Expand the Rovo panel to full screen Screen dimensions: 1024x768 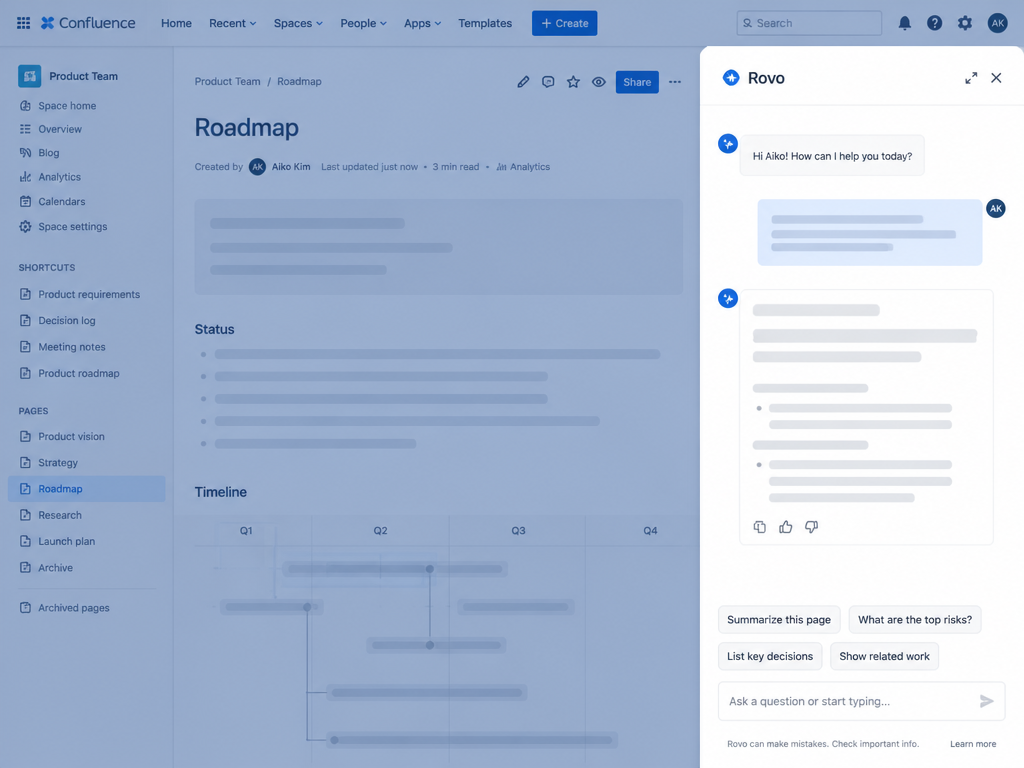point(971,78)
